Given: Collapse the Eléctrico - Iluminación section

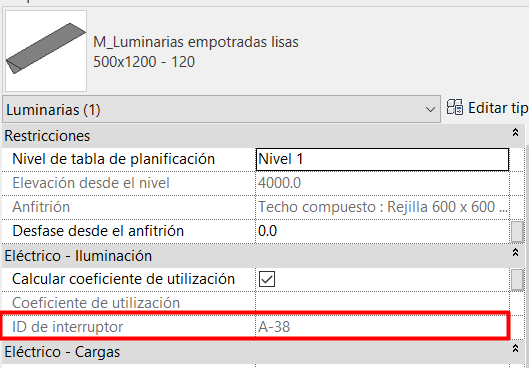Looking at the screenshot, I should 515,252.
